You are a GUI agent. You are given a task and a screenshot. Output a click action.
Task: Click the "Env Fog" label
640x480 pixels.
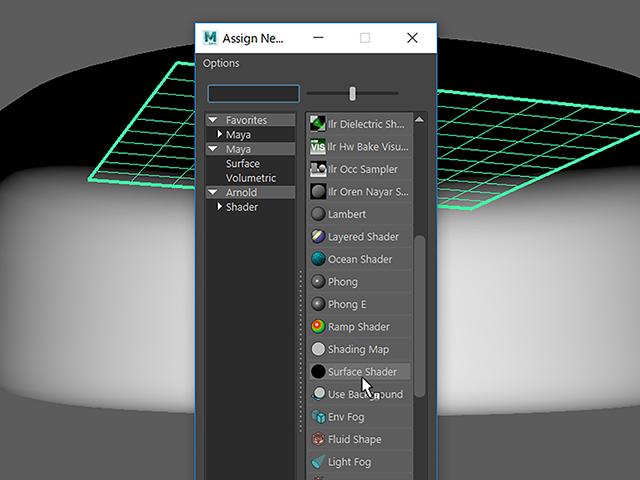[346, 417]
